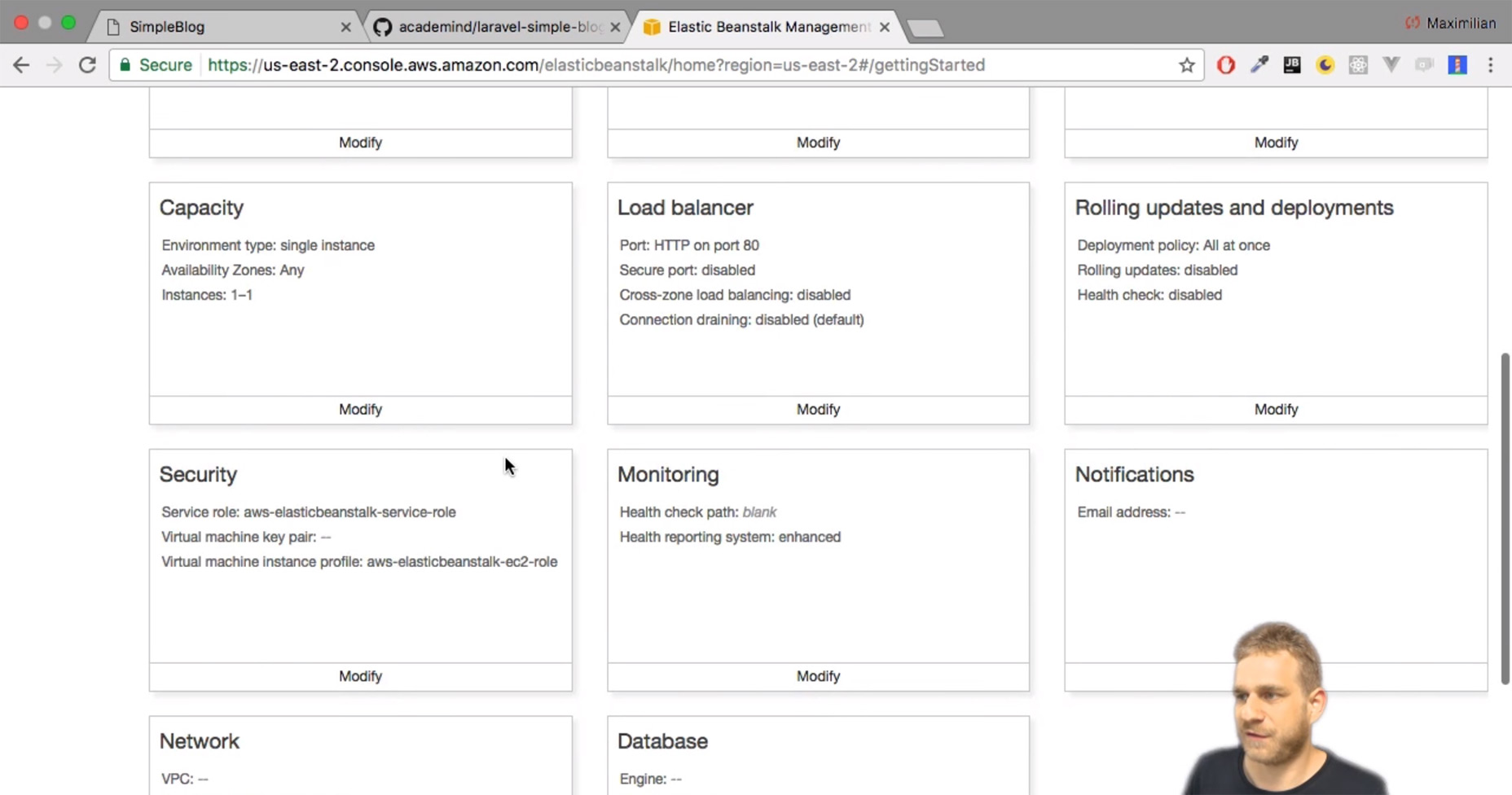Modify the Monitoring settings
This screenshot has height=795, width=1512.
[x=818, y=677]
